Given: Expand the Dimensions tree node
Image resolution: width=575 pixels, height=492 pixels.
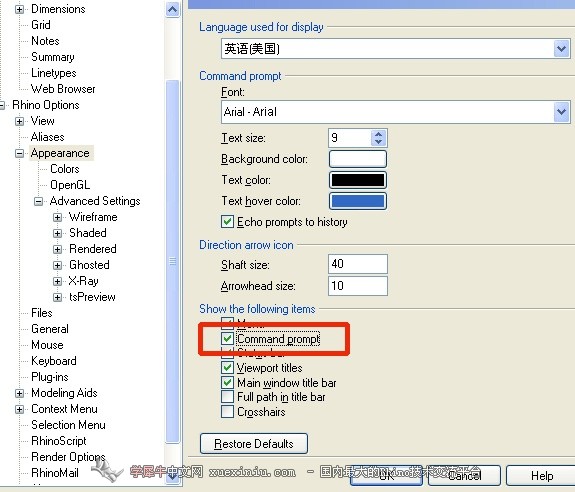Looking at the screenshot, I should pyautogui.click(x=19, y=9).
